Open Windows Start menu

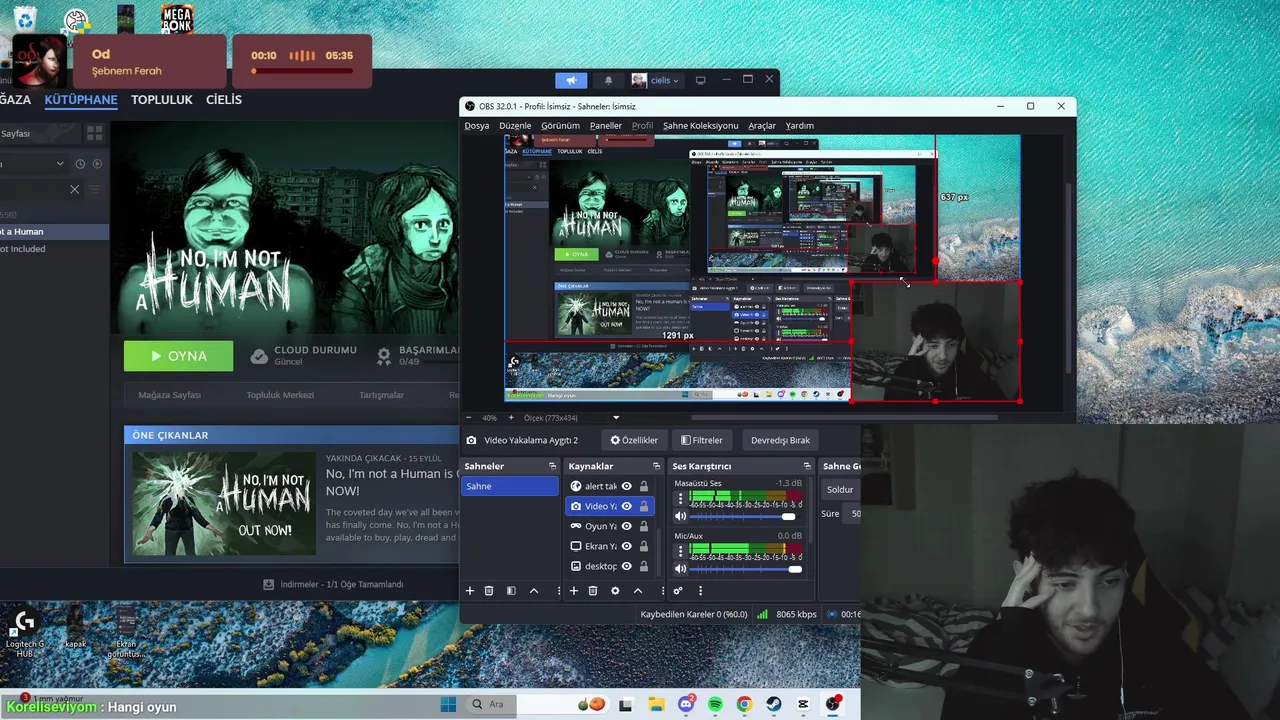click(449, 704)
